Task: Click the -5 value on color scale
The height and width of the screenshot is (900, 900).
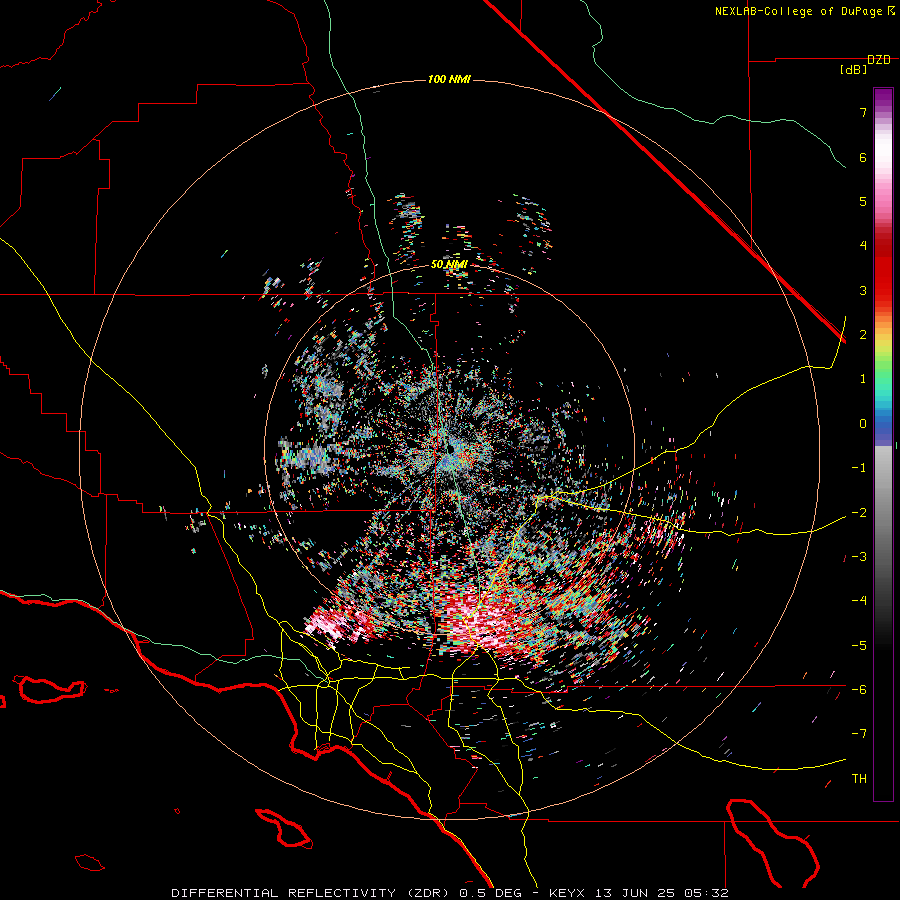Action: [859, 646]
